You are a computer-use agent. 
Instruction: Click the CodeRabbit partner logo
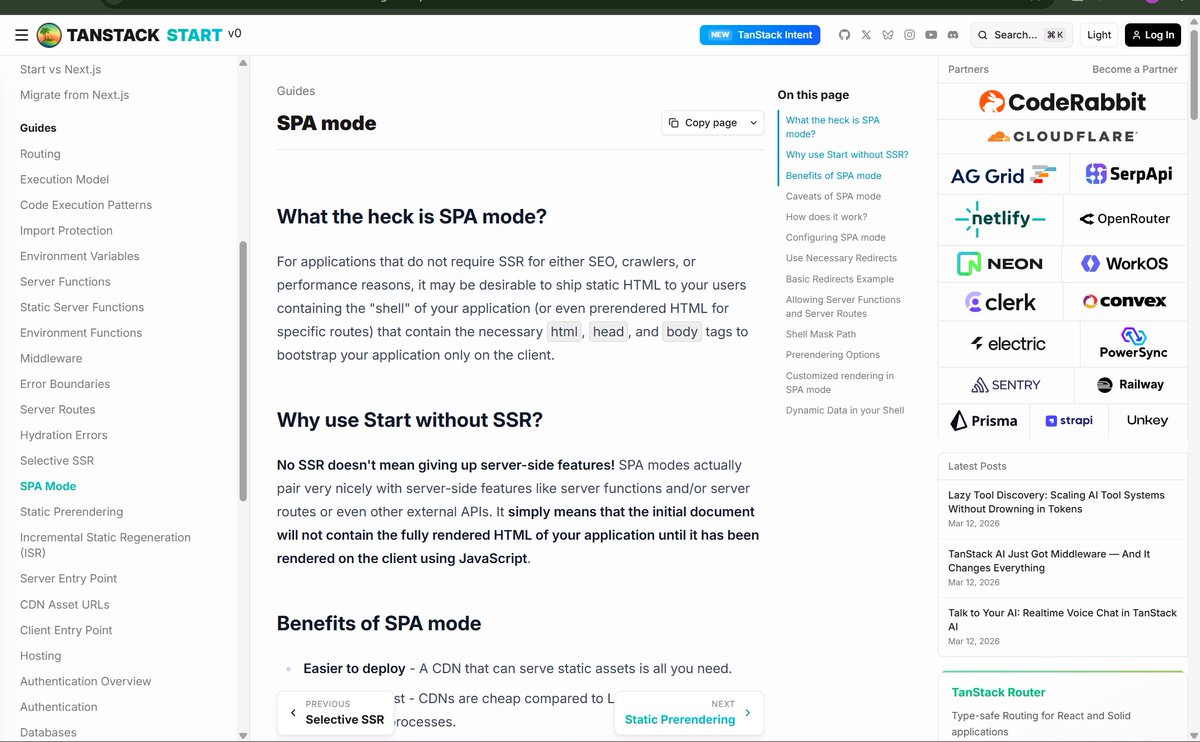[x=1062, y=101]
